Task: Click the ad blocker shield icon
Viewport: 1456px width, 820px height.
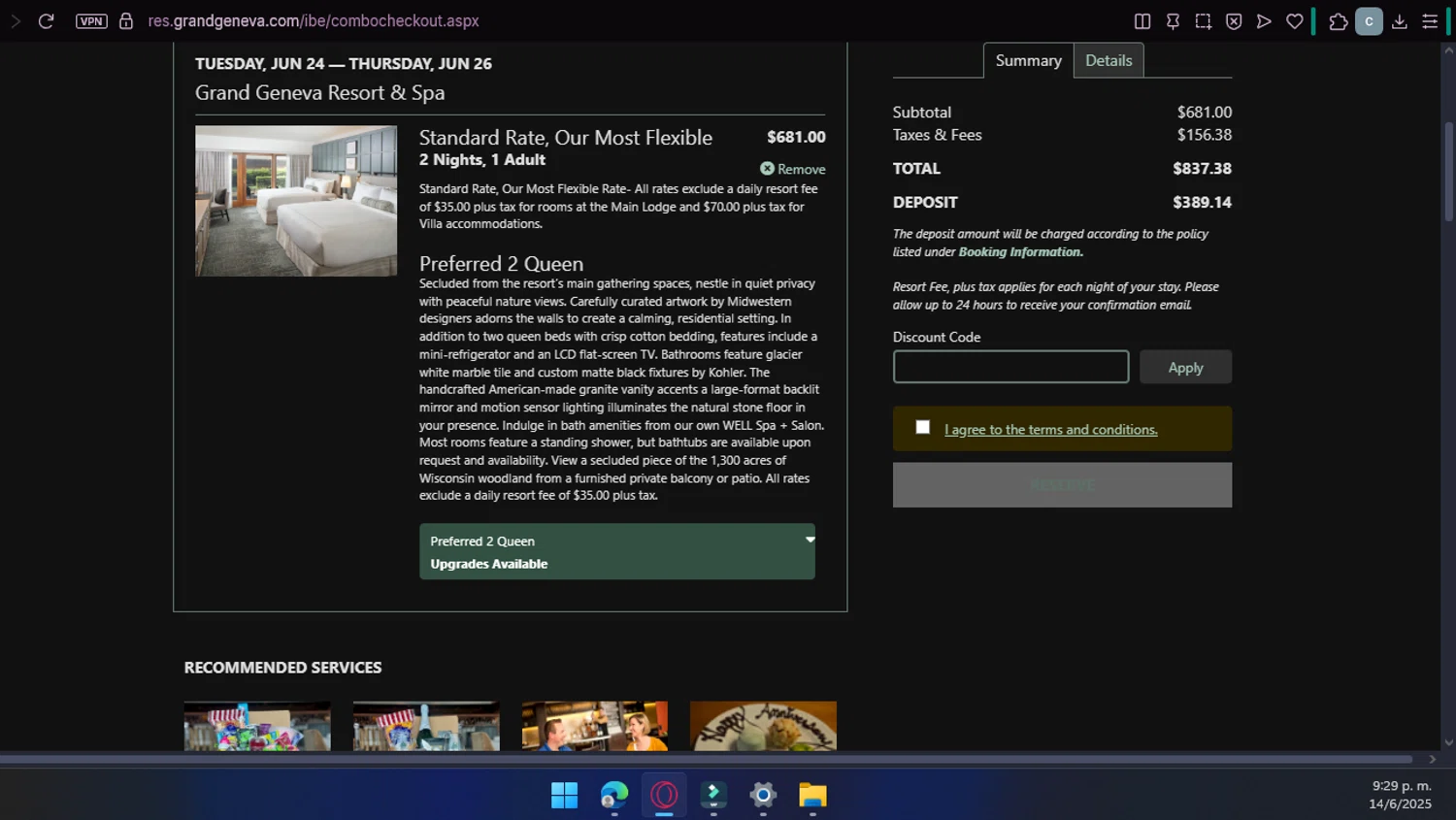Action: (1234, 20)
